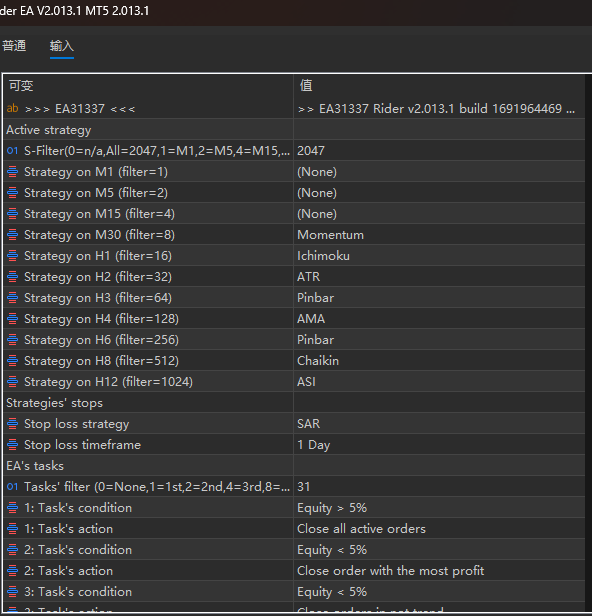Image resolution: width=592 pixels, height=616 pixels.
Task: Switch to the 普通 tab
Action: point(14,46)
